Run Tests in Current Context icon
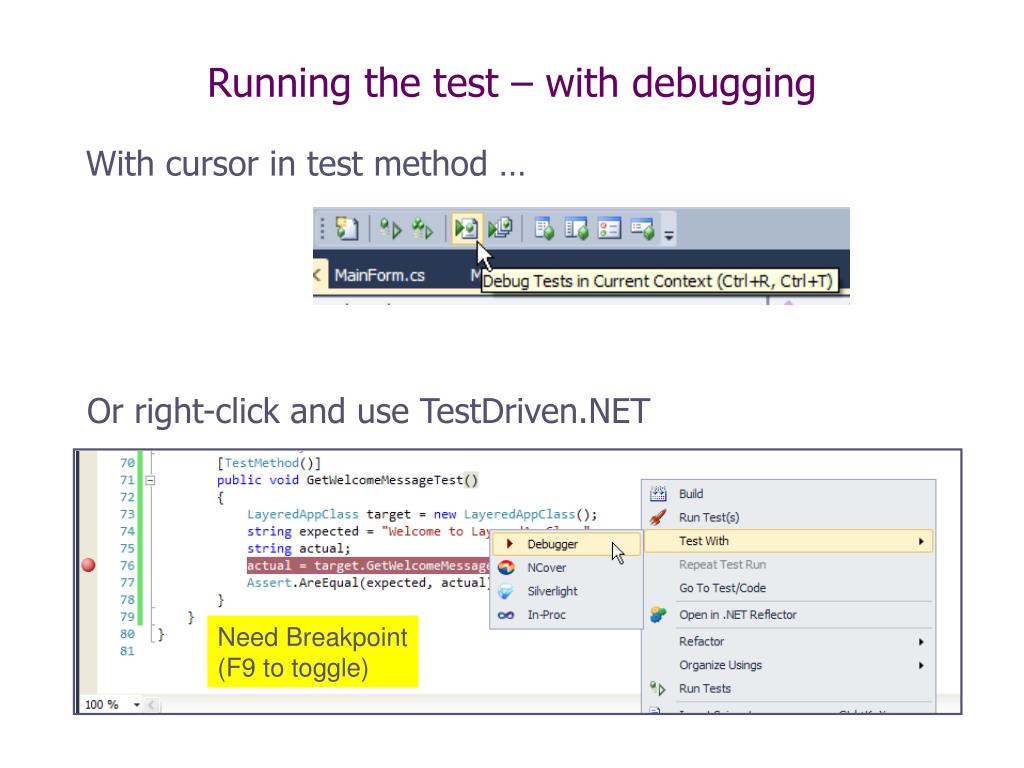The height and width of the screenshot is (768, 1024). click(391, 229)
